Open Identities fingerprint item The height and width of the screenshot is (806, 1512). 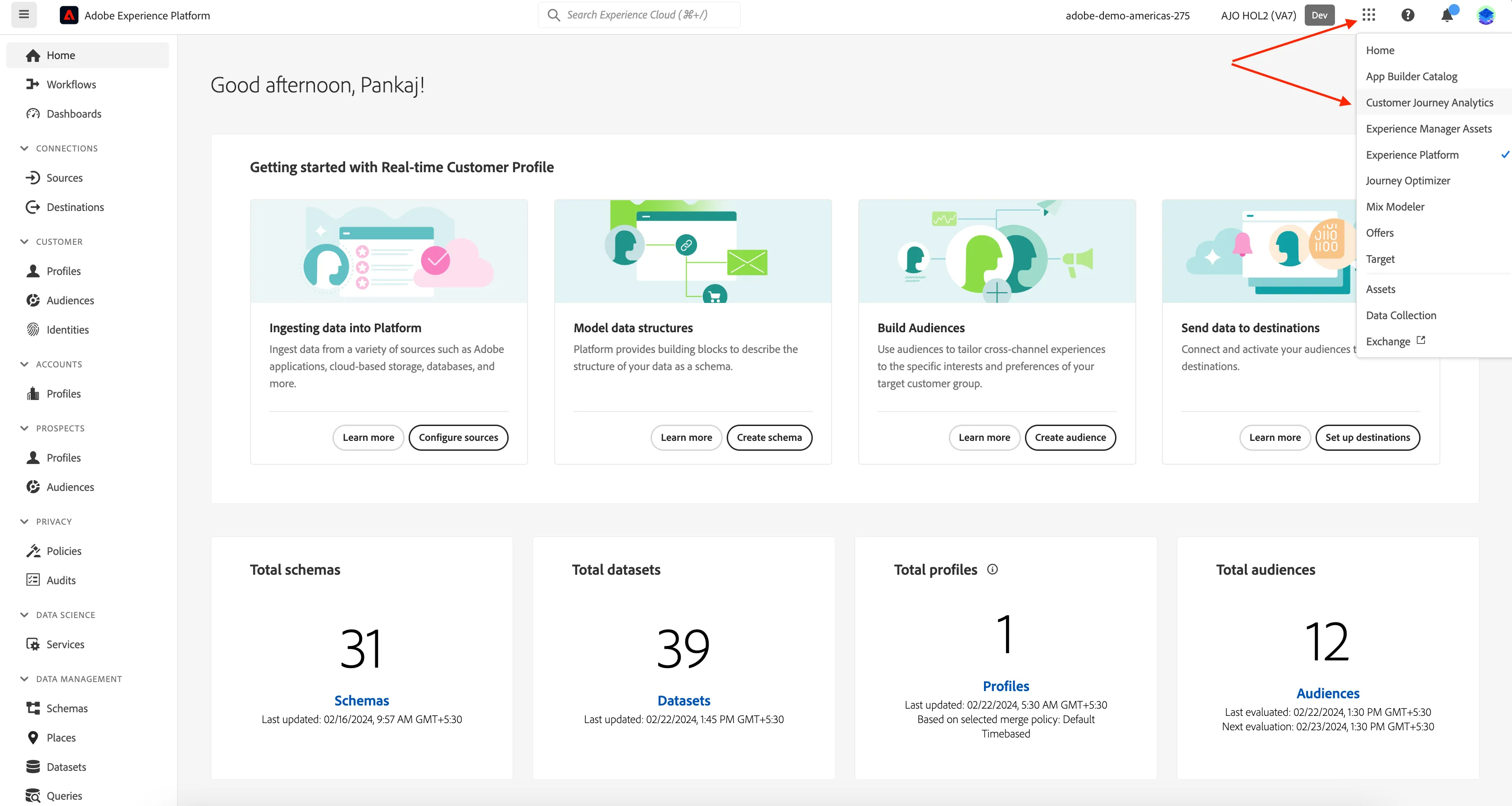[68, 330]
